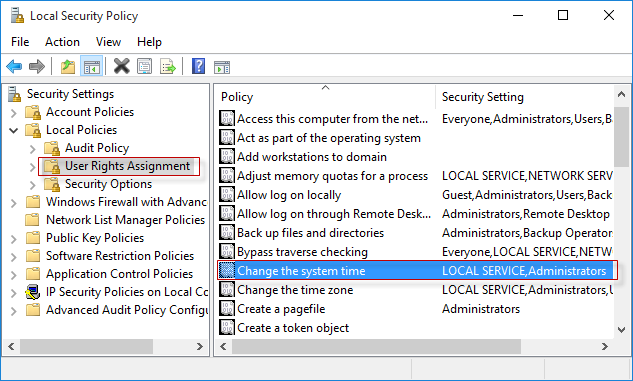The width and height of the screenshot is (633, 381).
Task: Click the left arrow of the tree pane scrollbar
Action: point(11,346)
